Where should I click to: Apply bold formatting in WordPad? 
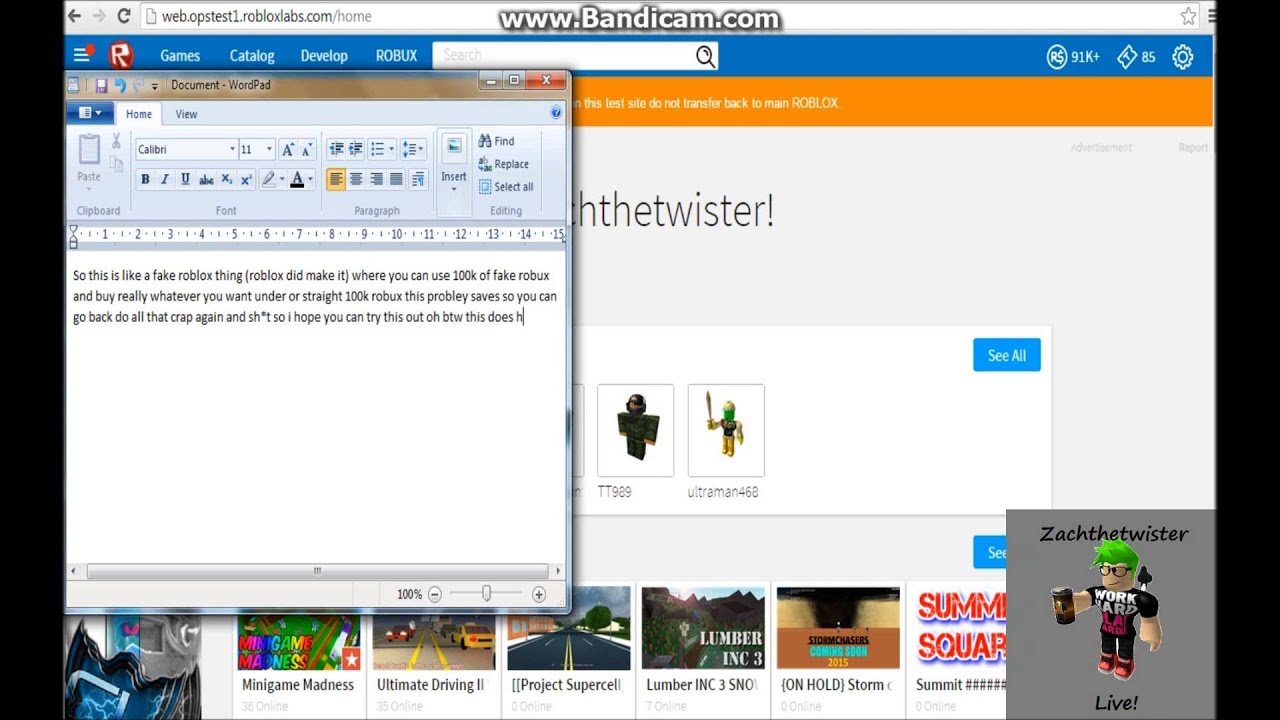(x=145, y=179)
